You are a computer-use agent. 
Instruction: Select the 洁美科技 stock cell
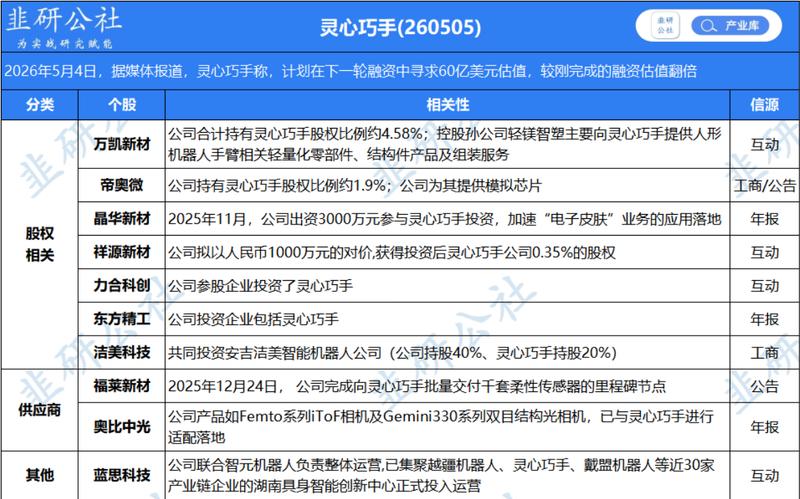tap(121, 353)
